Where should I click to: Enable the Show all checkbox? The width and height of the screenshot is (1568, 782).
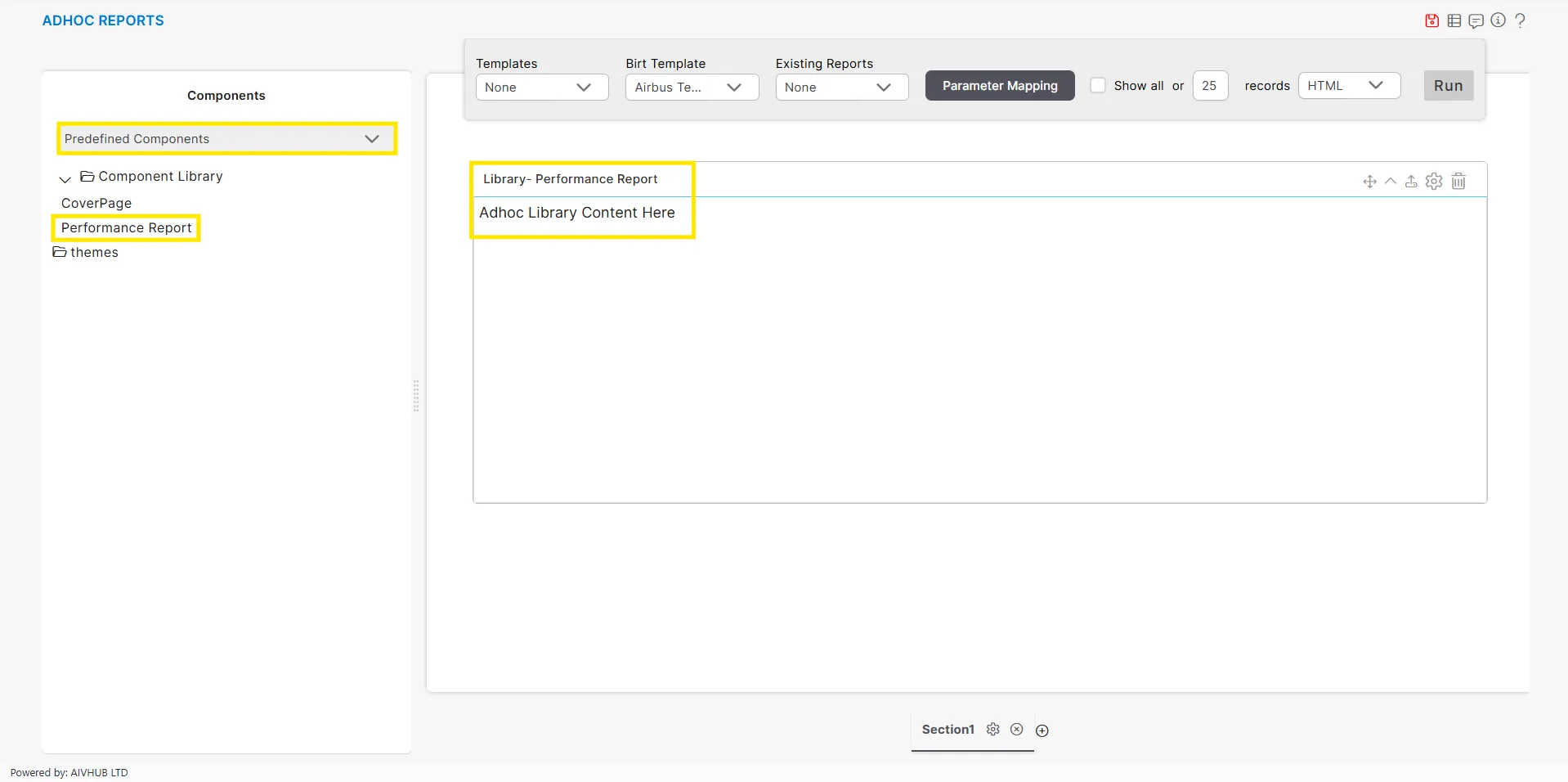tap(1098, 85)
